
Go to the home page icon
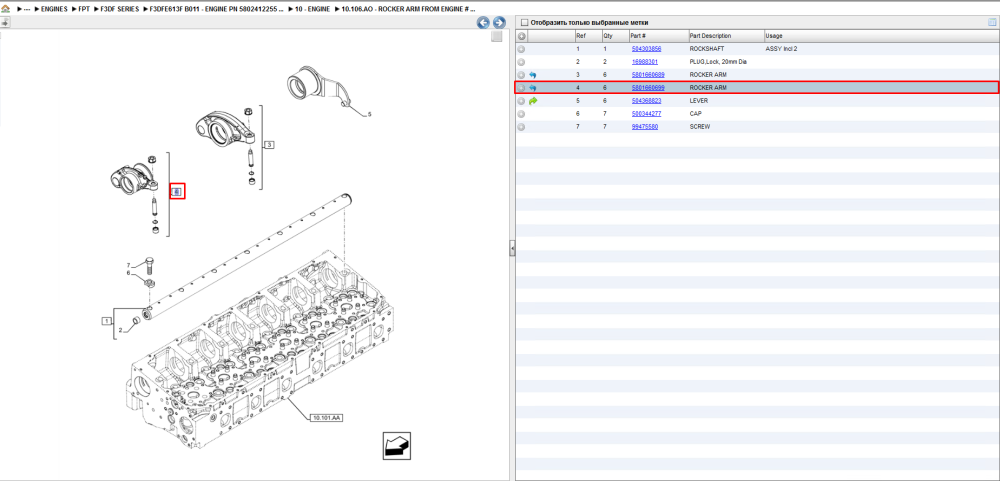point(5,9)
